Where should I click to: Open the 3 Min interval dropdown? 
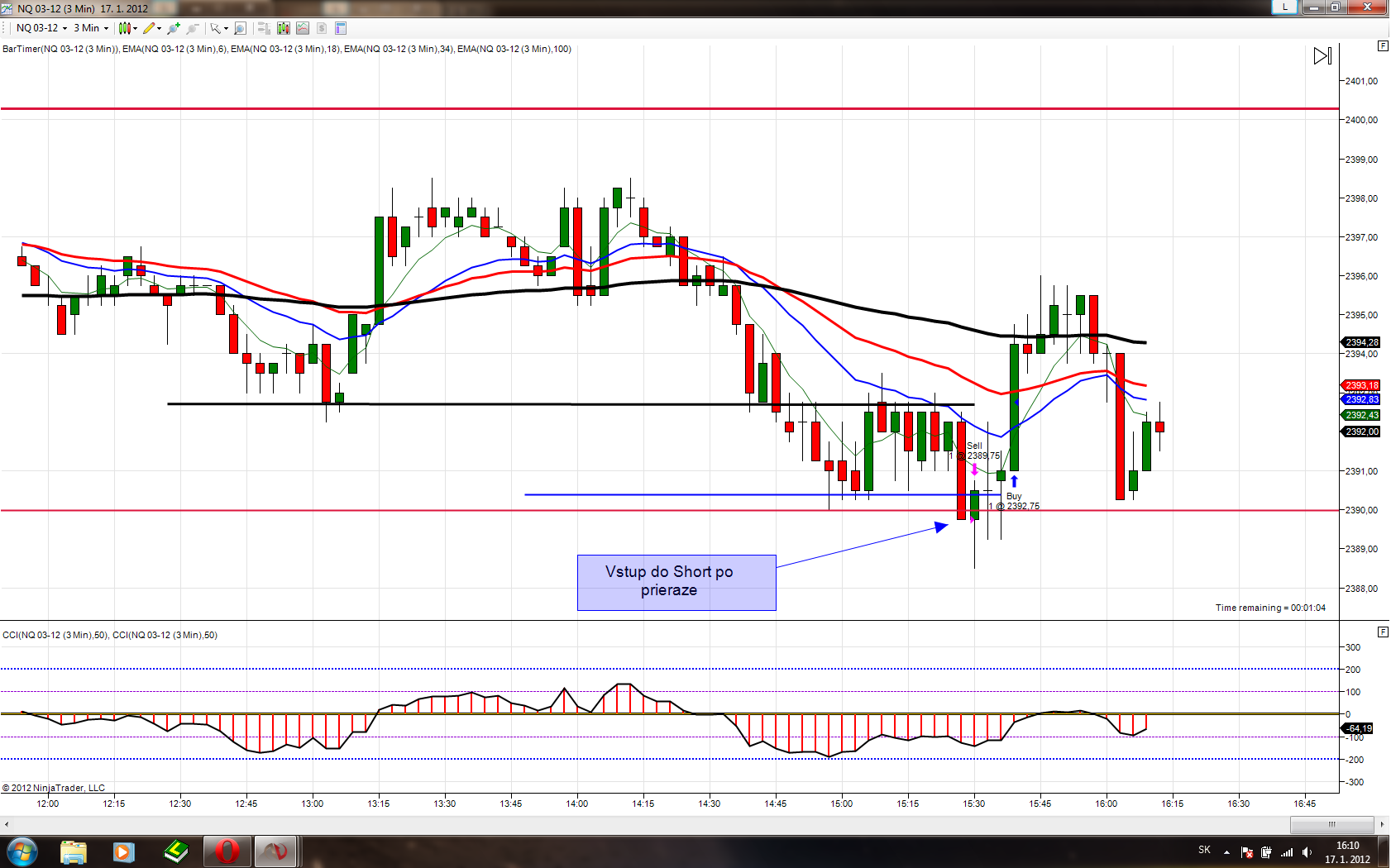coord(91,28)
